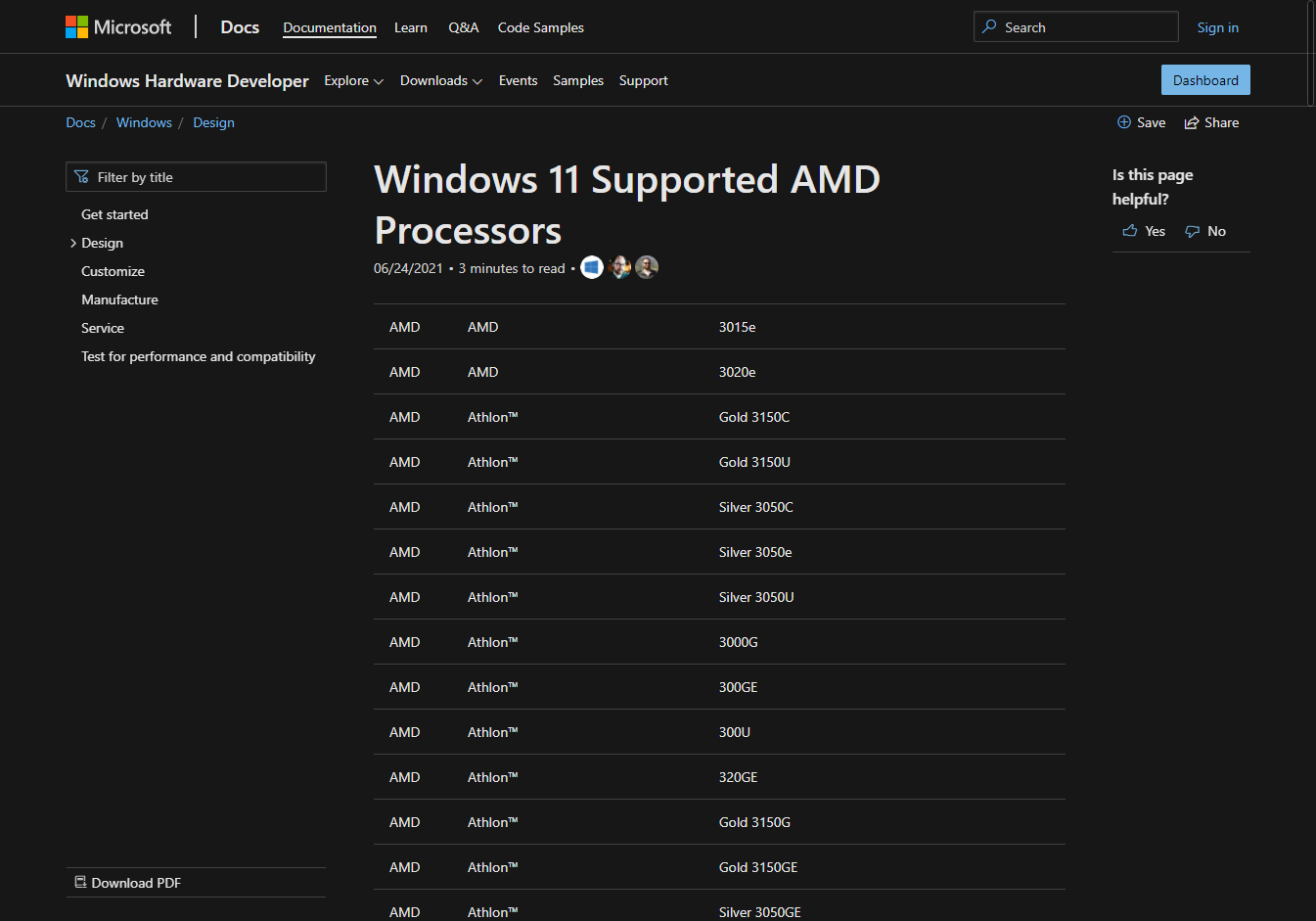Click the filter funnel icon
This screenshot has width=1316, height=921.
(x=81, y=177)
